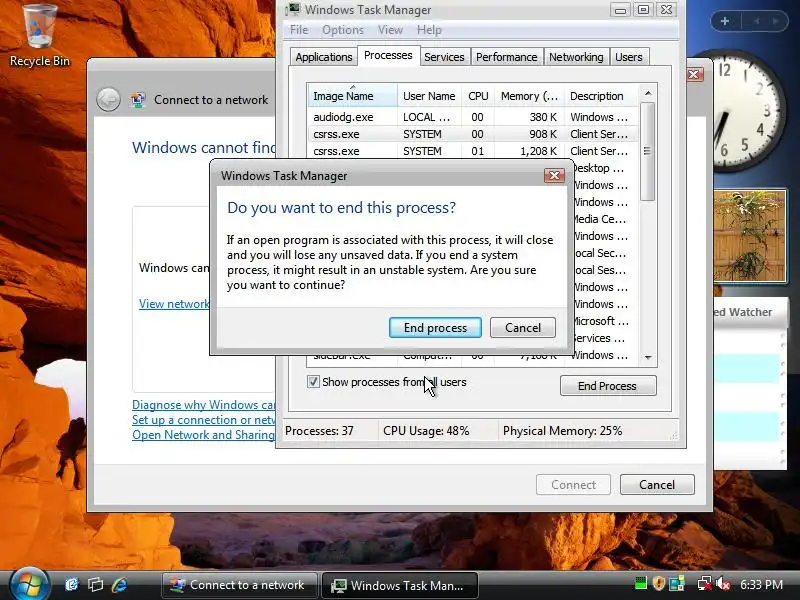800x600 pixels.
Task: Open the Windows Start orb
Action: (x=29, y=585)
